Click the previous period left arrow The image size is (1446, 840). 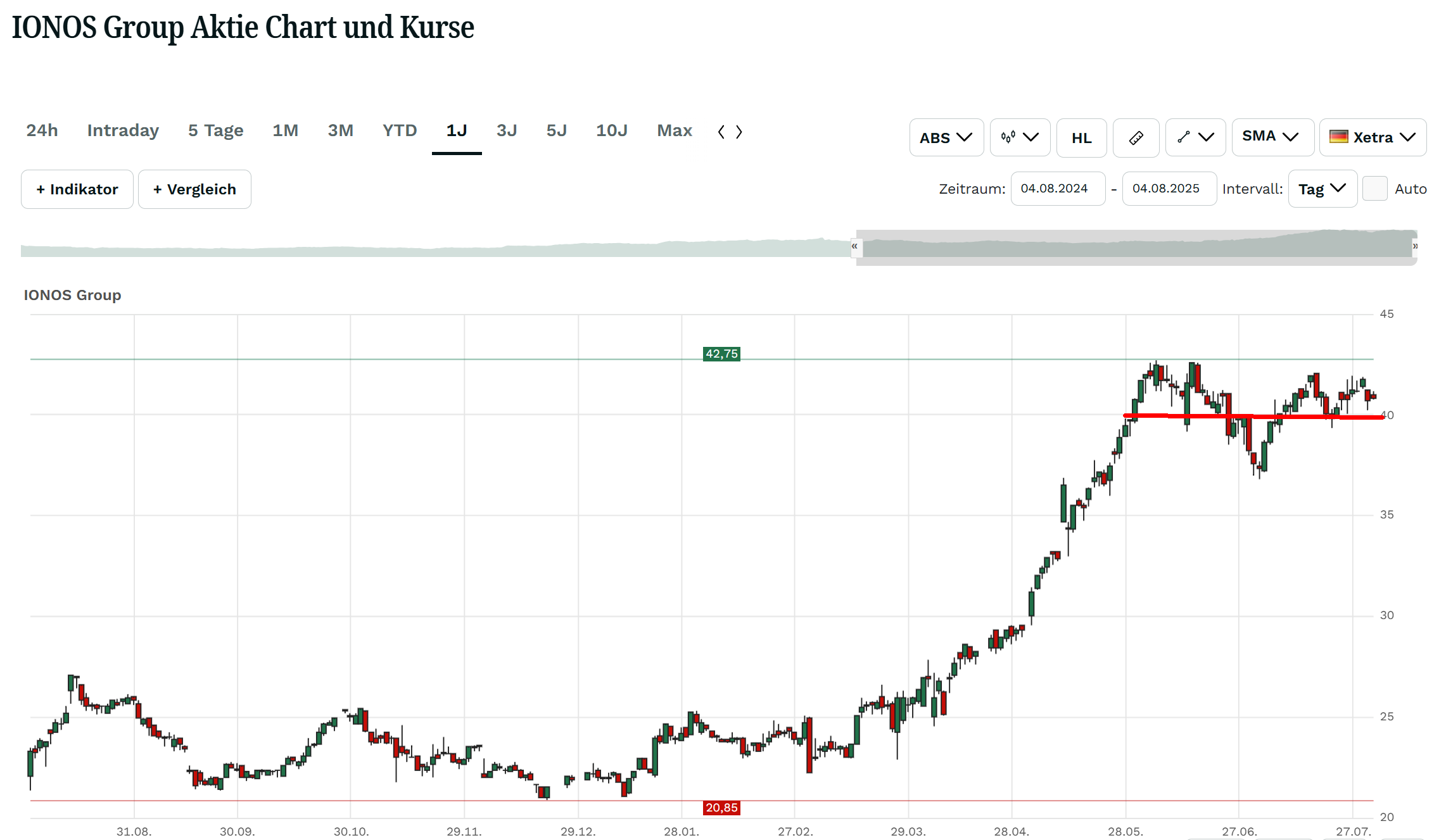point(721,132)
